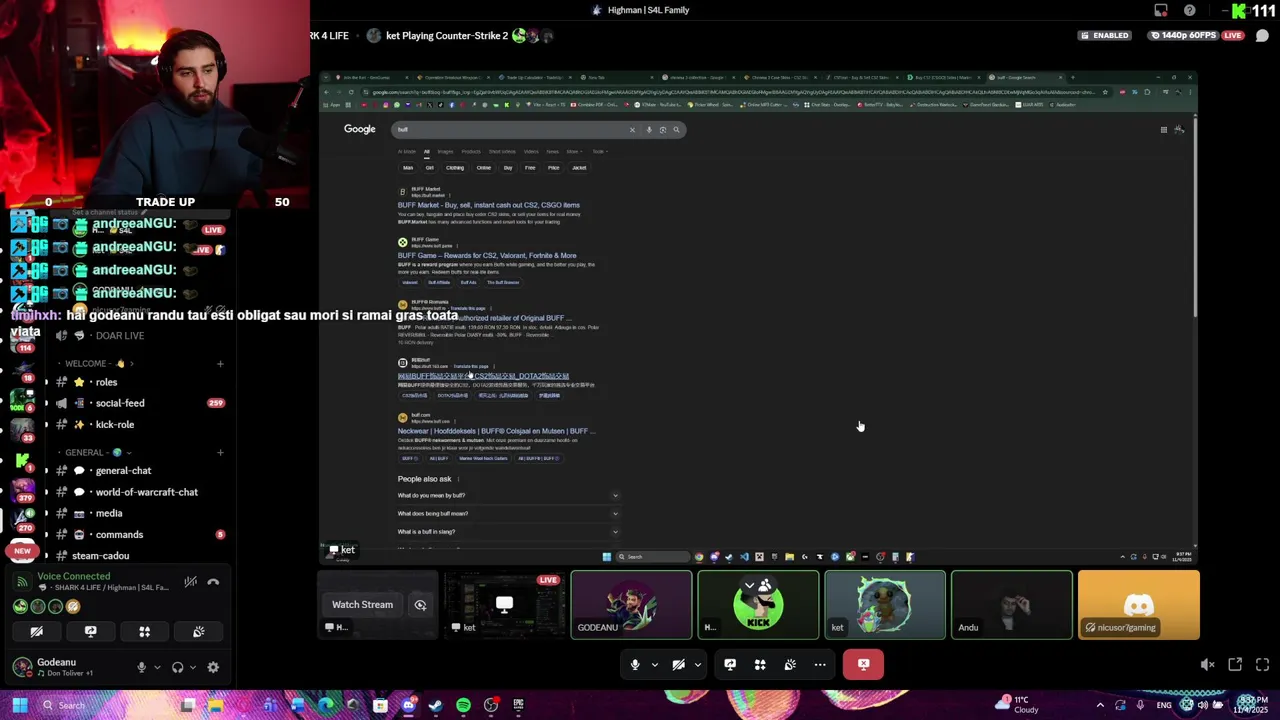Select Andu participant tile
The image size is (1280, 720).
click(x=1011, y=604)
